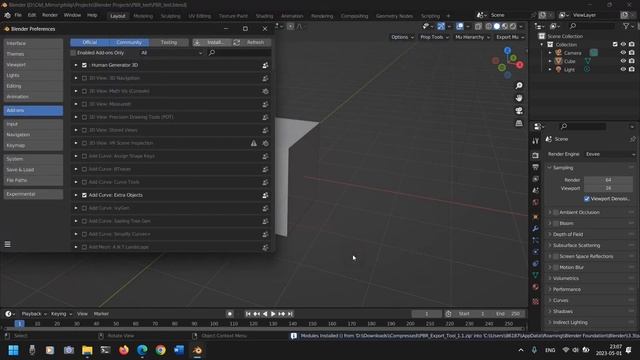Expand the Subsurface Scattering panel
The height and width of the screenshot is (360, 640).
pyautogui.click(x=576, y=245)
